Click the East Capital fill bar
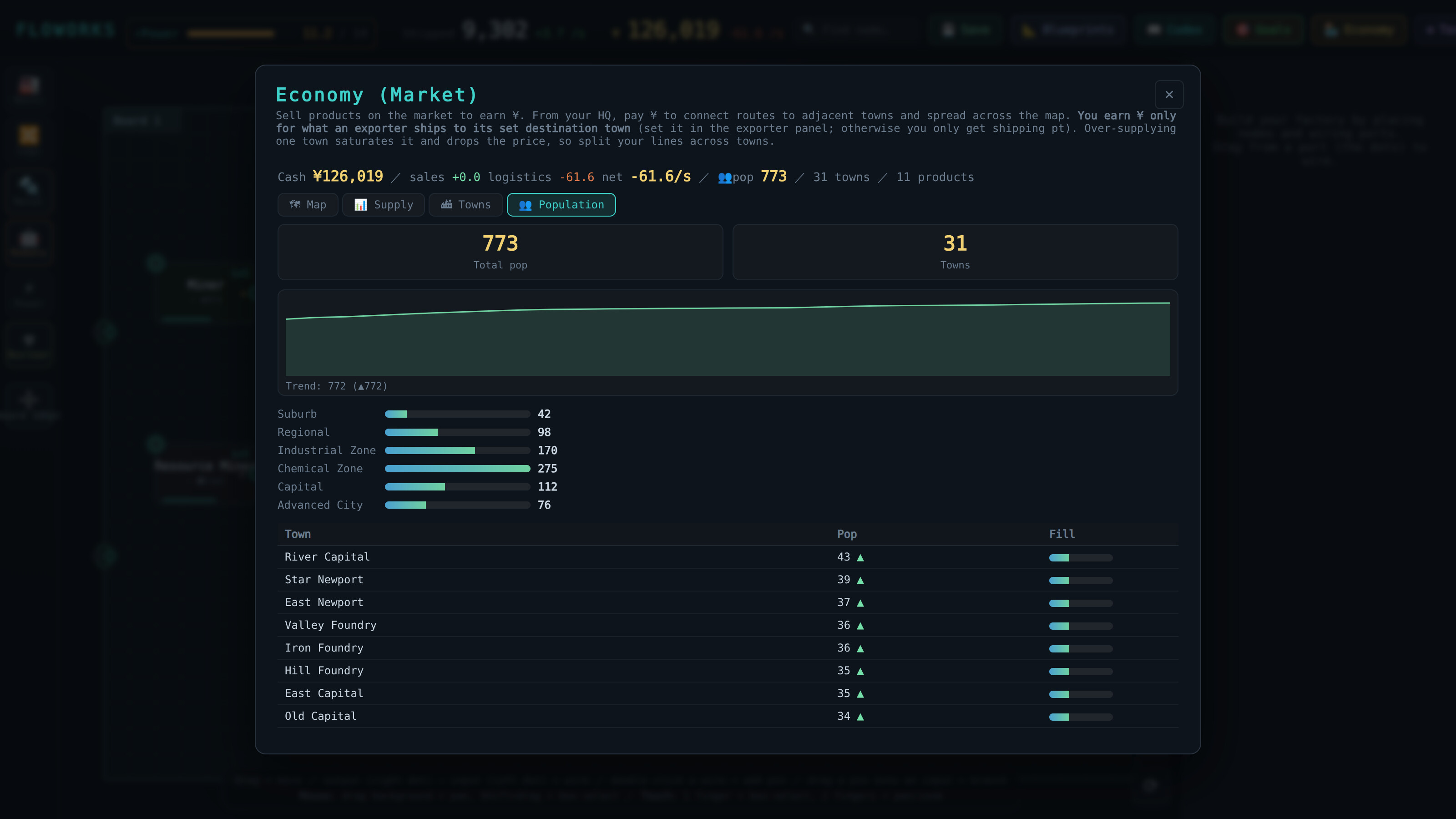This screenshot has width=1456, height=819. point(1081,694)
